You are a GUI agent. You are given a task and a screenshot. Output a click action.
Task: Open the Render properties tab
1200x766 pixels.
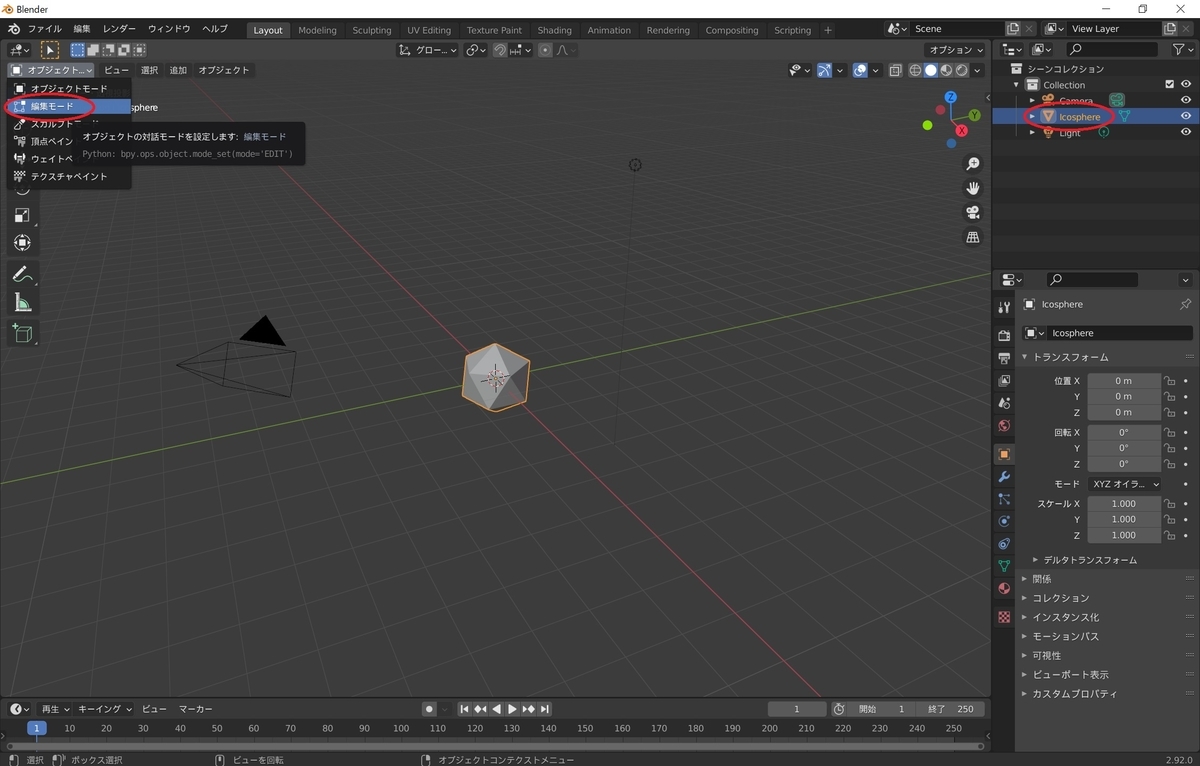click(x=1004, y=335)
